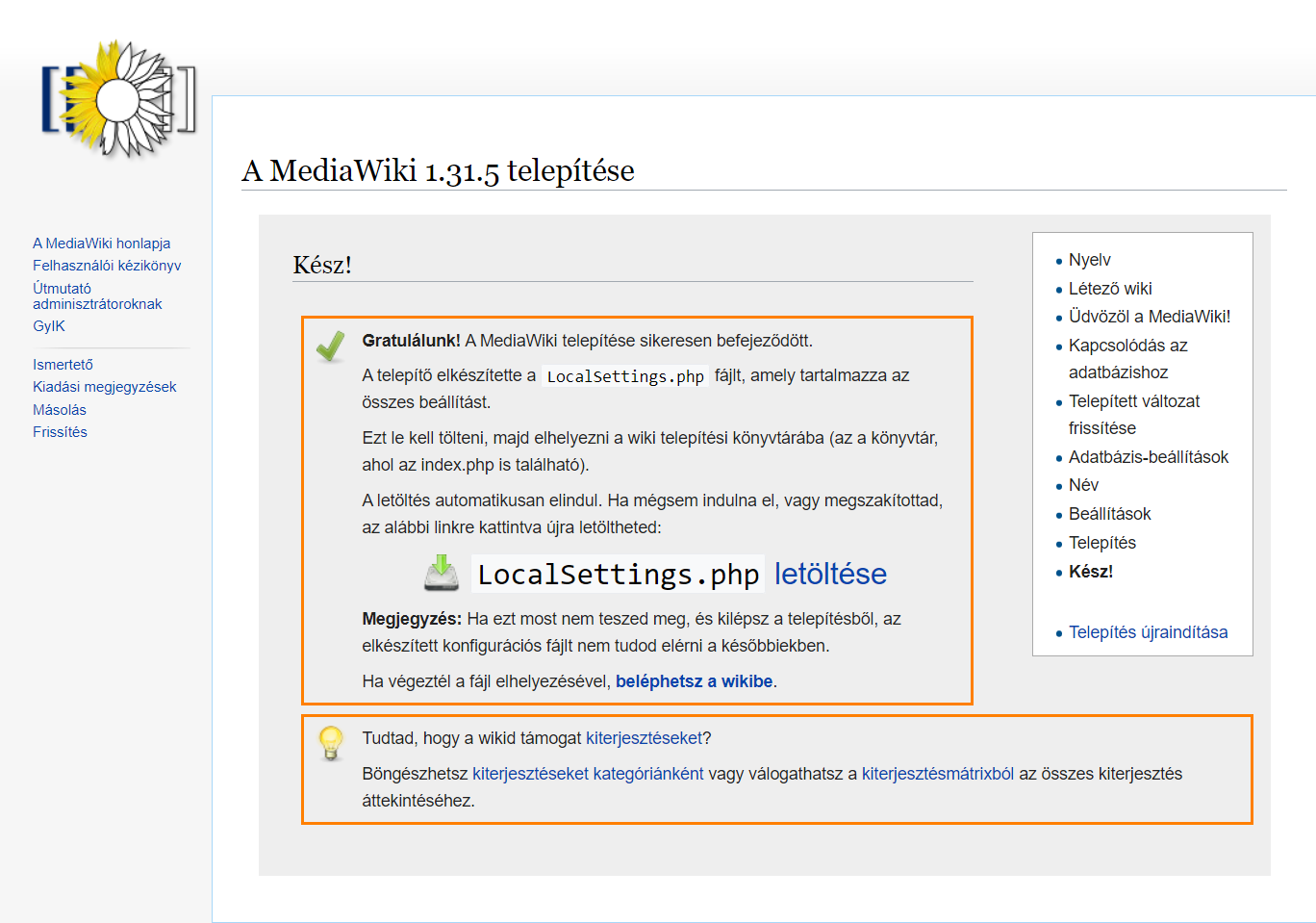Select 'Ismertető' in the sidebar

pos(63,365)
